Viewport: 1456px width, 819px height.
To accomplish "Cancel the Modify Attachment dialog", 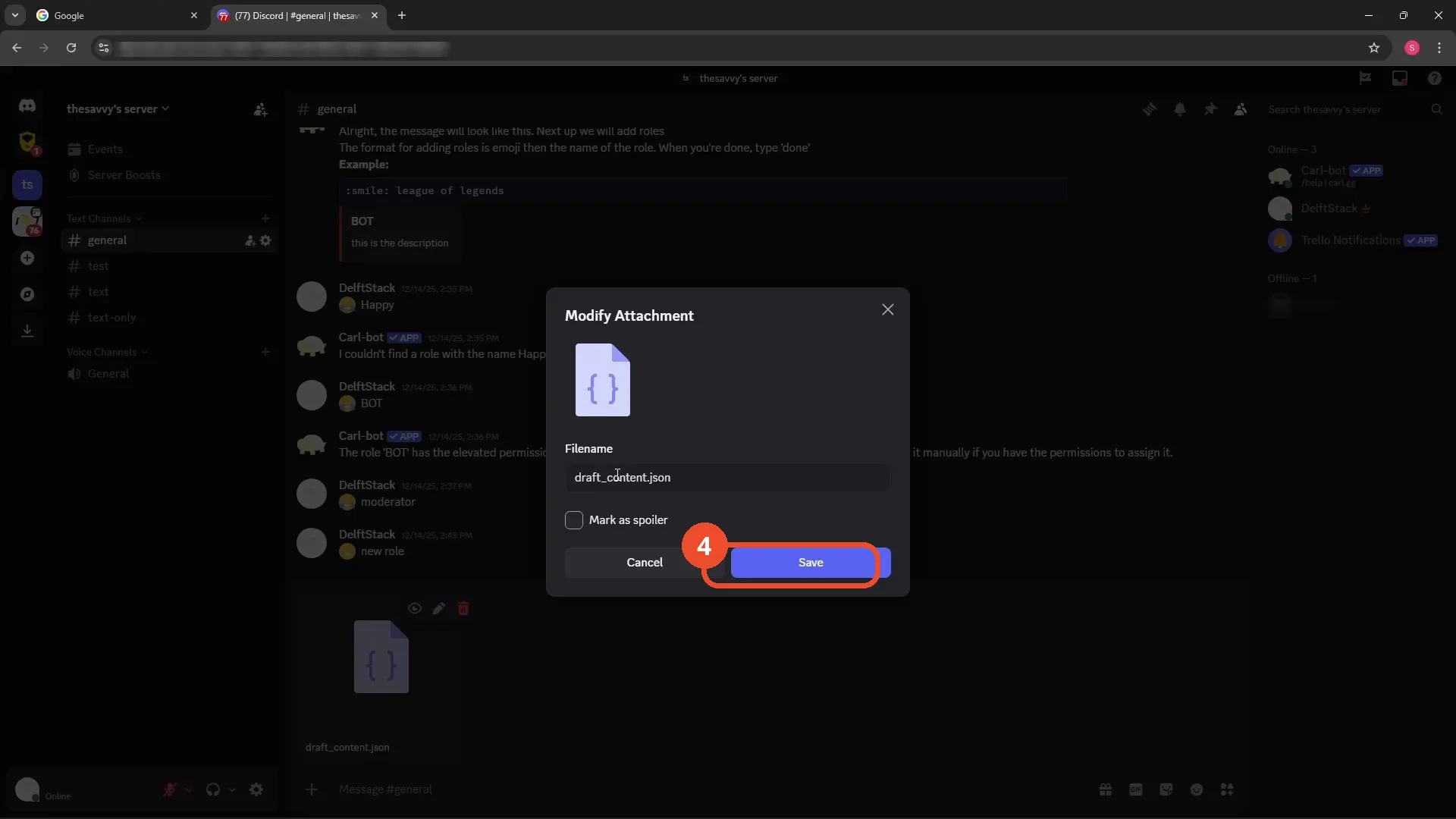I will [645, 563].
